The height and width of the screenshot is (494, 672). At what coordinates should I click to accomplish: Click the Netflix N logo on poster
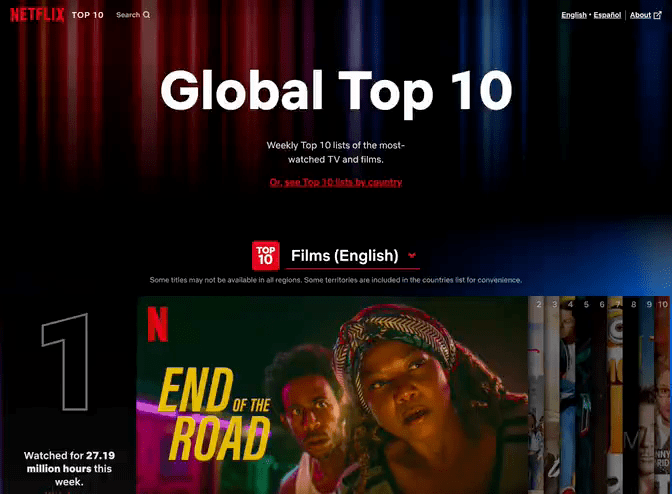[x=157, y=322]
